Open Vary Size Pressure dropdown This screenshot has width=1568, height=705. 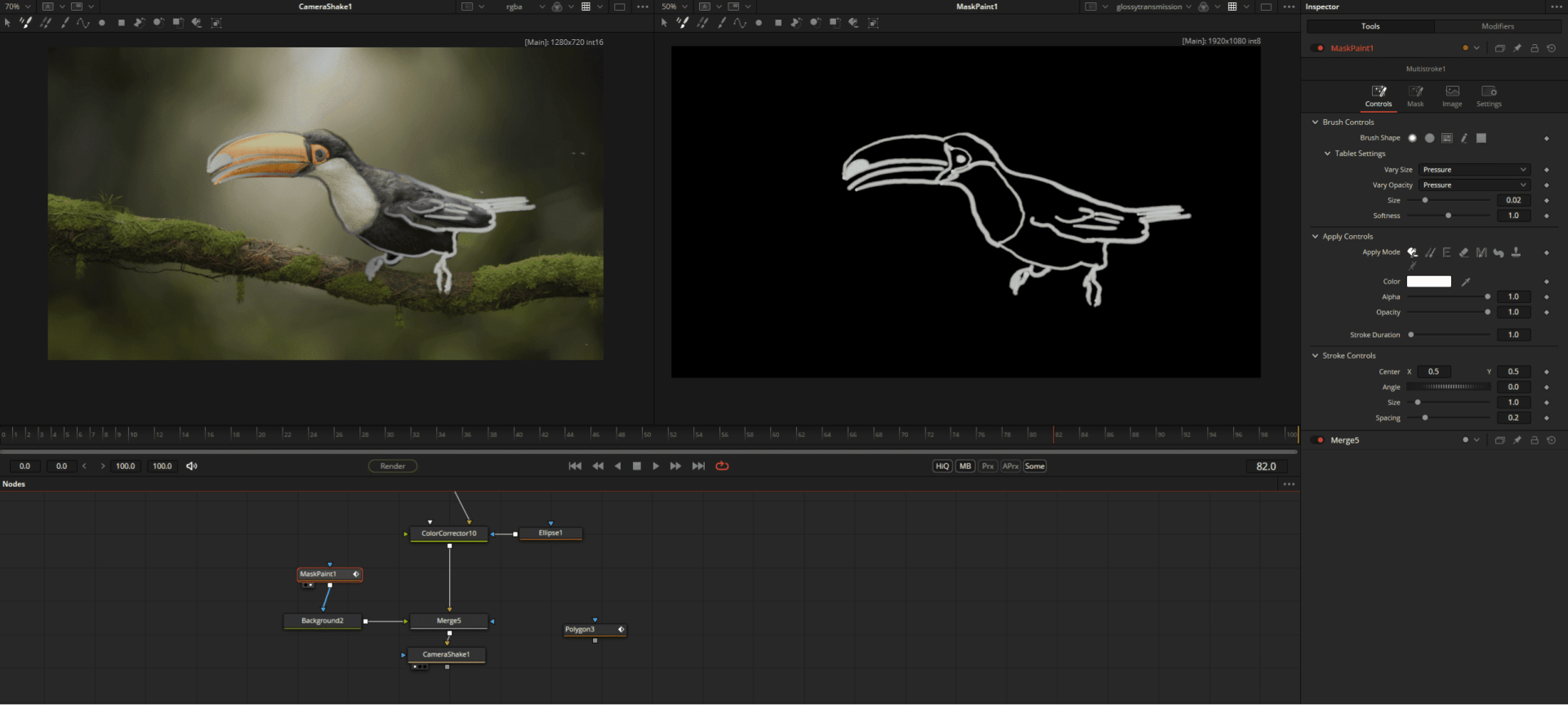pyautogui.click(x=1474, y=170)
